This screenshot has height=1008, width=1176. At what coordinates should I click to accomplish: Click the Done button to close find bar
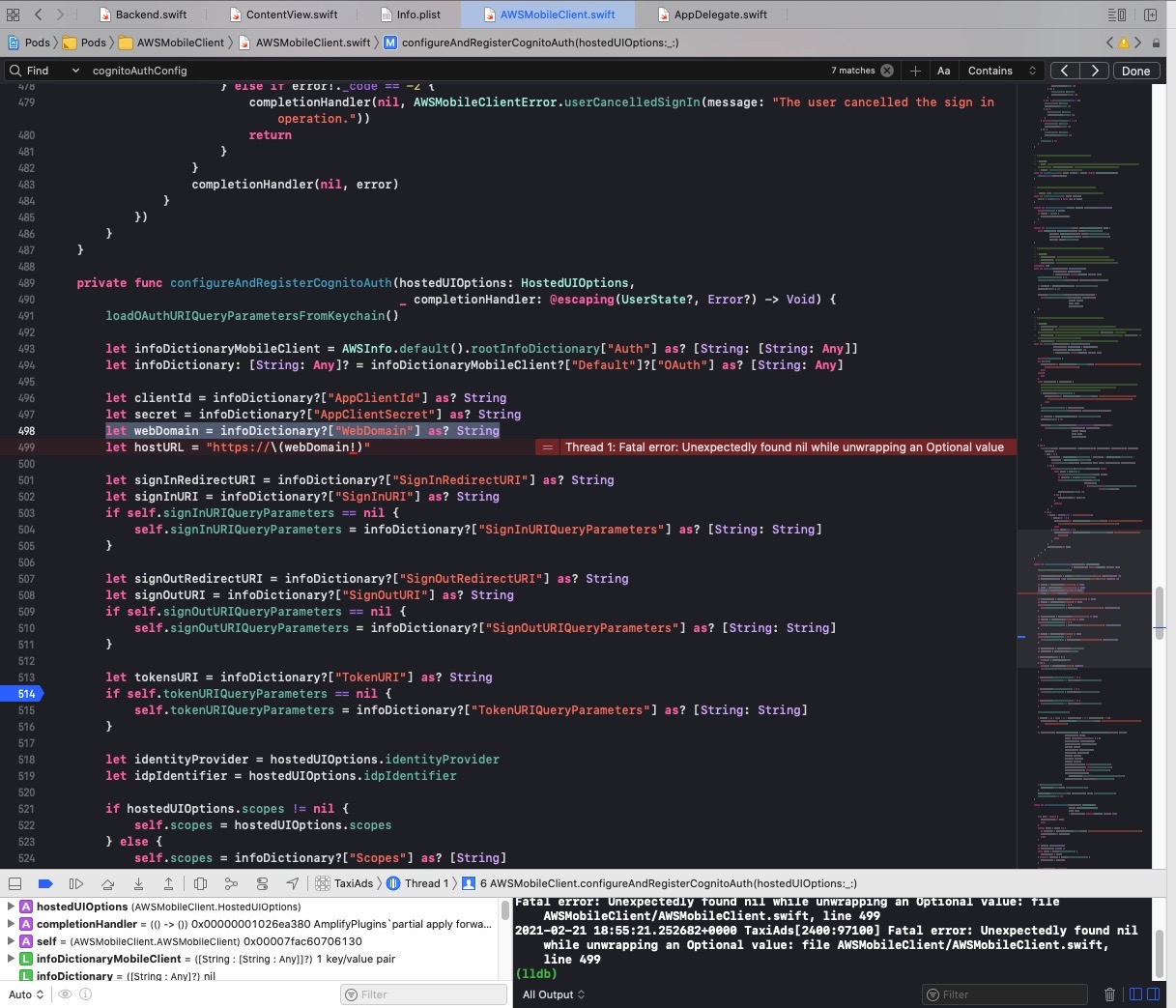(x=1135, y=70)
